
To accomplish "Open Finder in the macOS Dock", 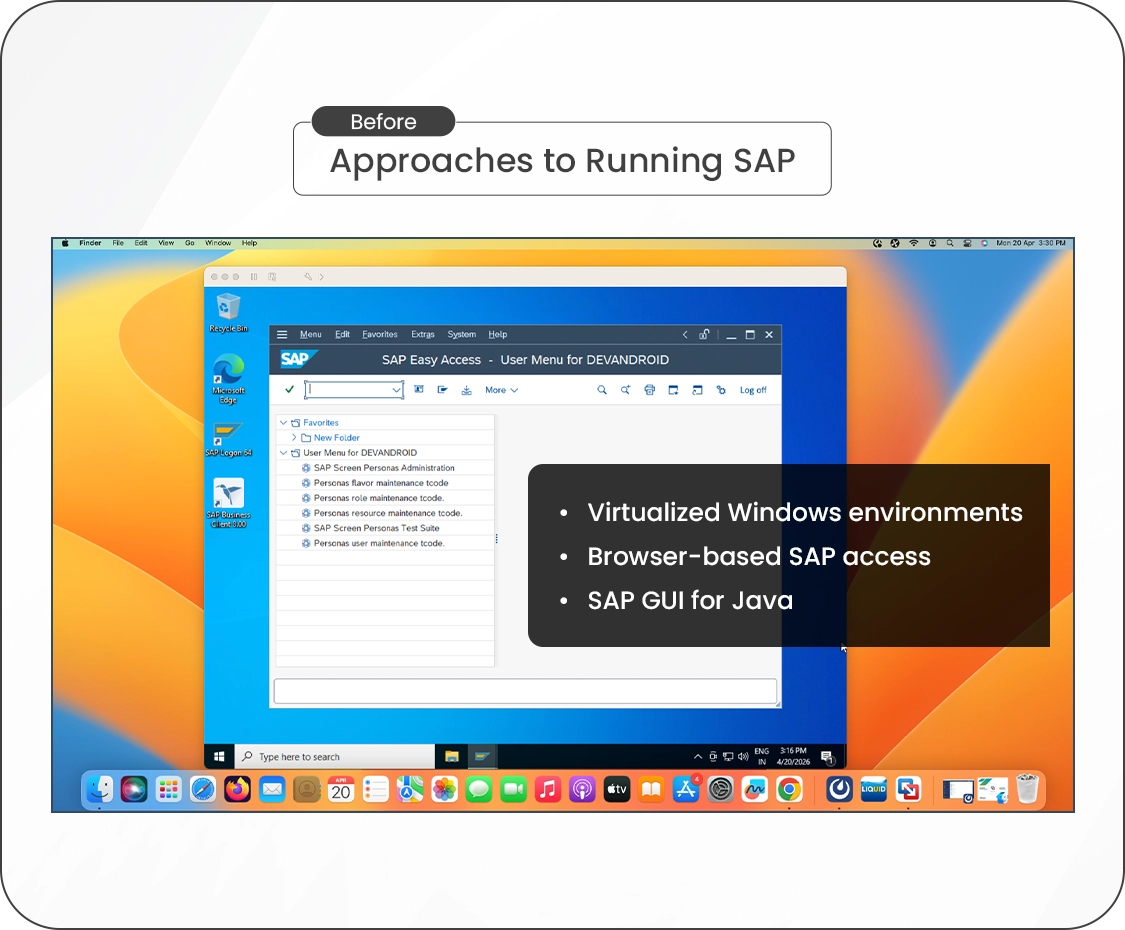I will pos(99,790).
